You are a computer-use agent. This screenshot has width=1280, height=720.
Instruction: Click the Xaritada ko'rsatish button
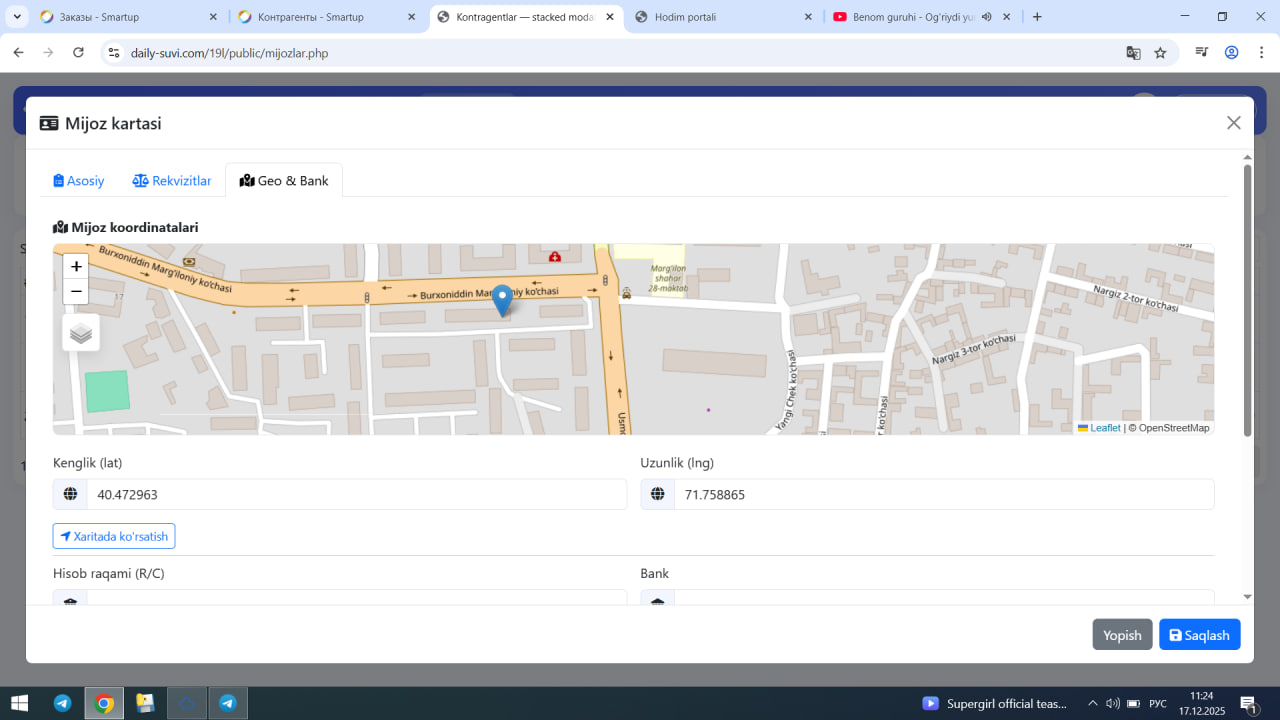coord(114,536)
